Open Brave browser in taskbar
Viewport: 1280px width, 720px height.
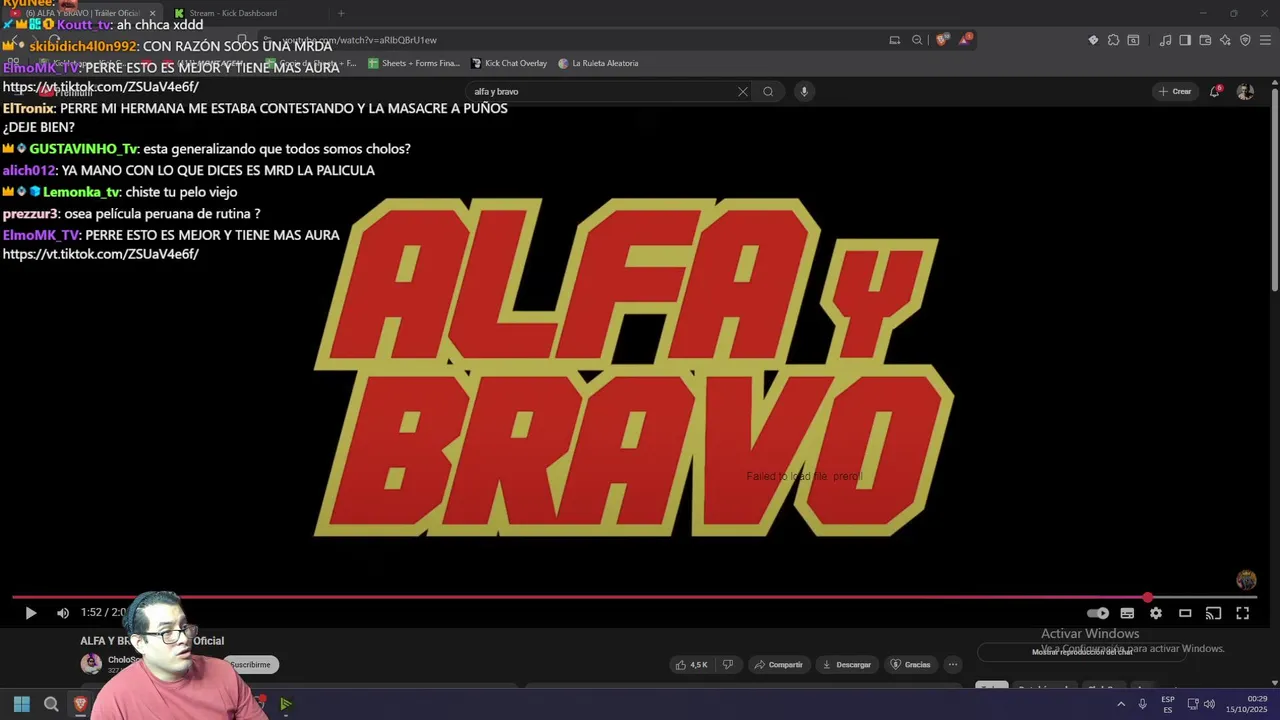(x=80, y=704)
